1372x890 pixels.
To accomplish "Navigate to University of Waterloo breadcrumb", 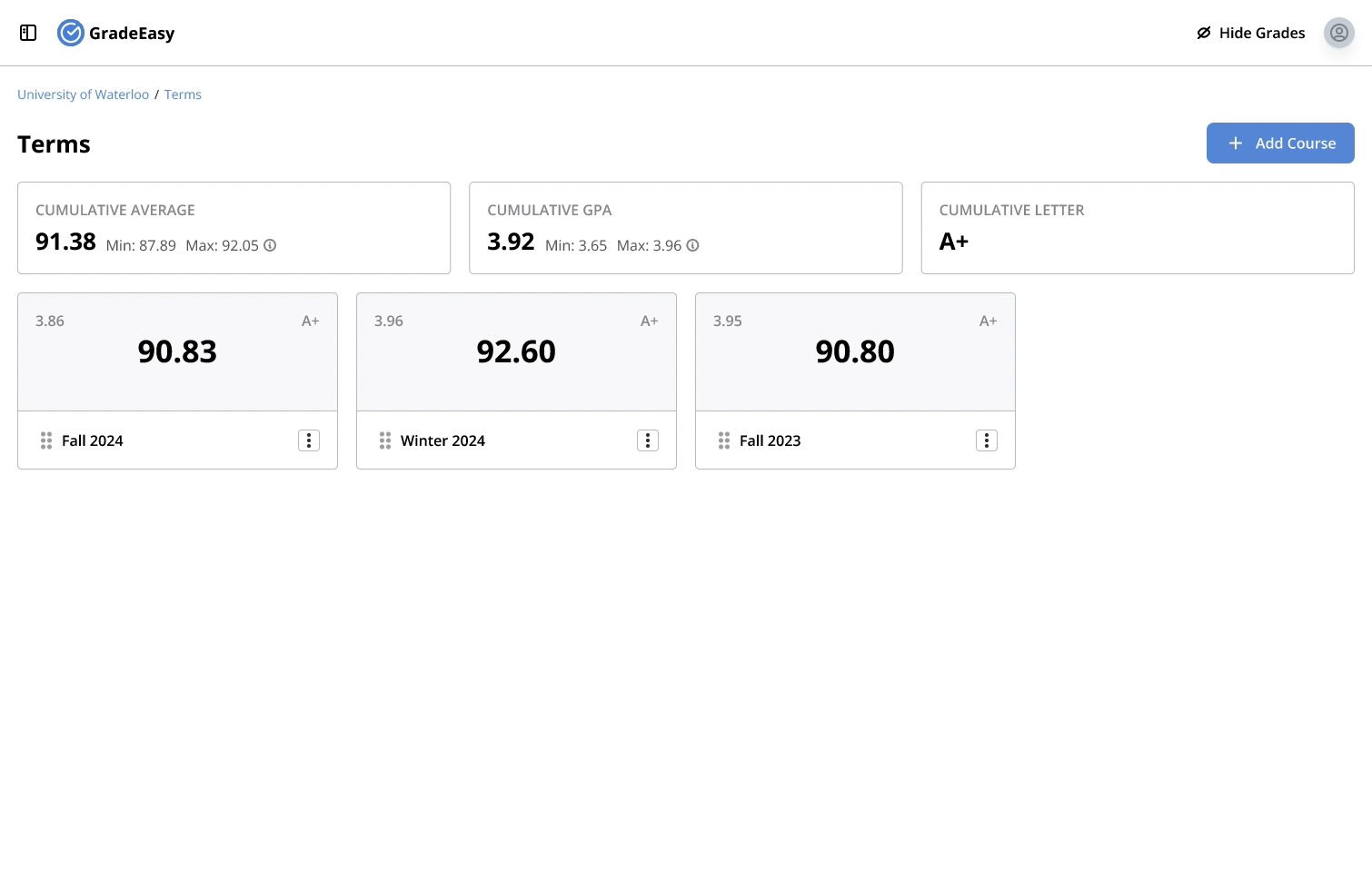I will [x=83, y=94].
